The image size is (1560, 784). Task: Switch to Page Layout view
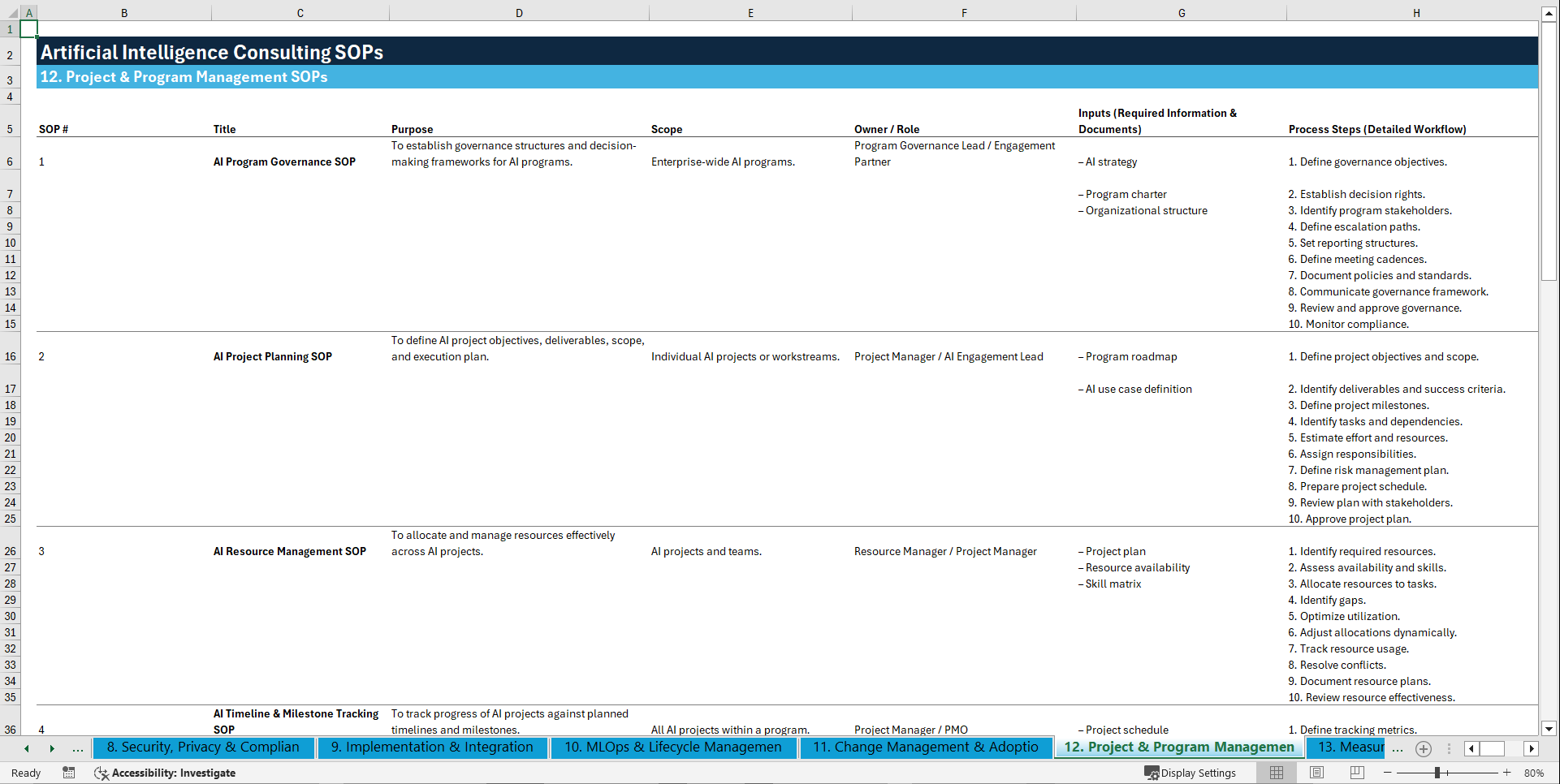[x=1316, y=773]
